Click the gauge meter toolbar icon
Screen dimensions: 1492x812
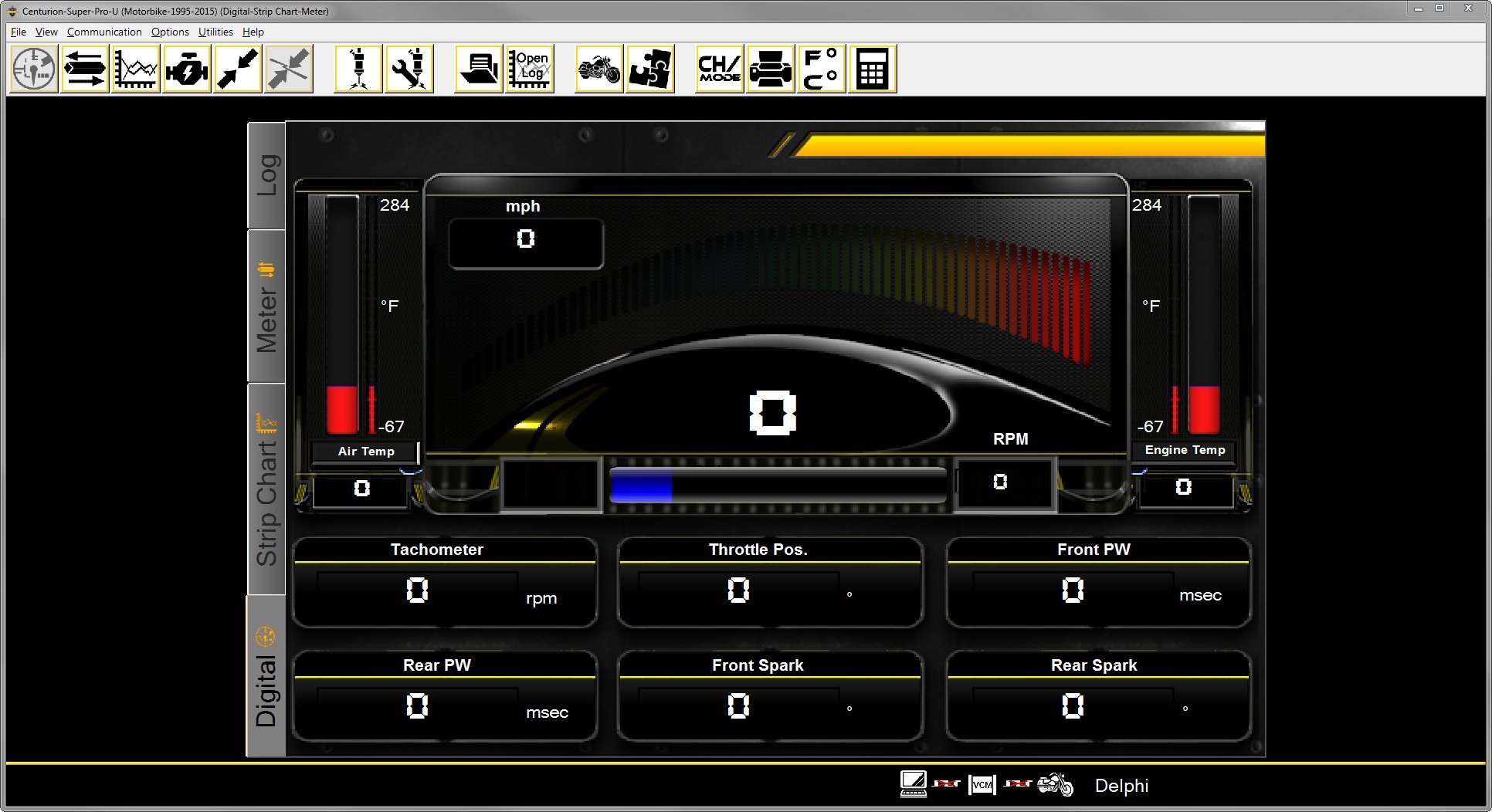tap(34, 69)
